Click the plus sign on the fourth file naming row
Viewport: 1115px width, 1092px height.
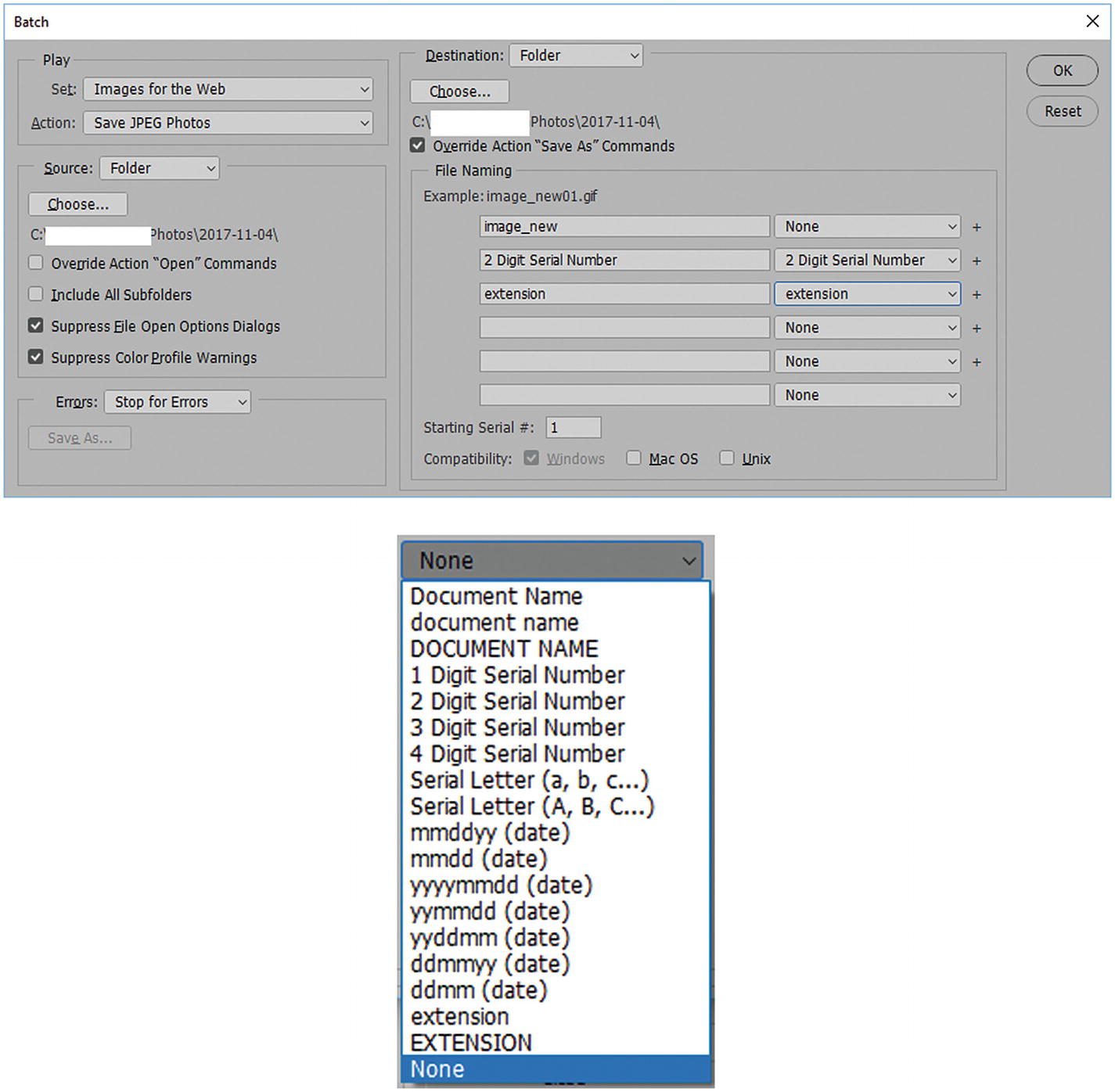click(x=977, y=329)
